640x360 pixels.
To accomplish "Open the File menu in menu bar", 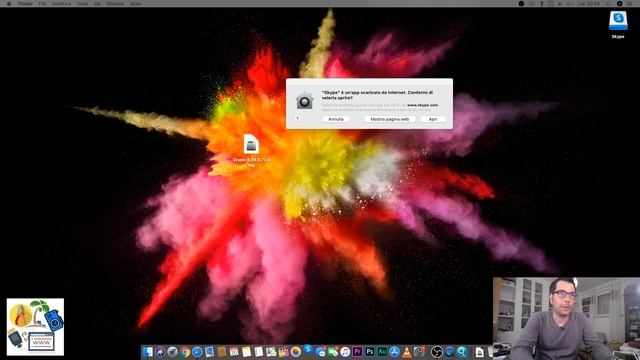I will pyautogui.click(x=42, y=3).
